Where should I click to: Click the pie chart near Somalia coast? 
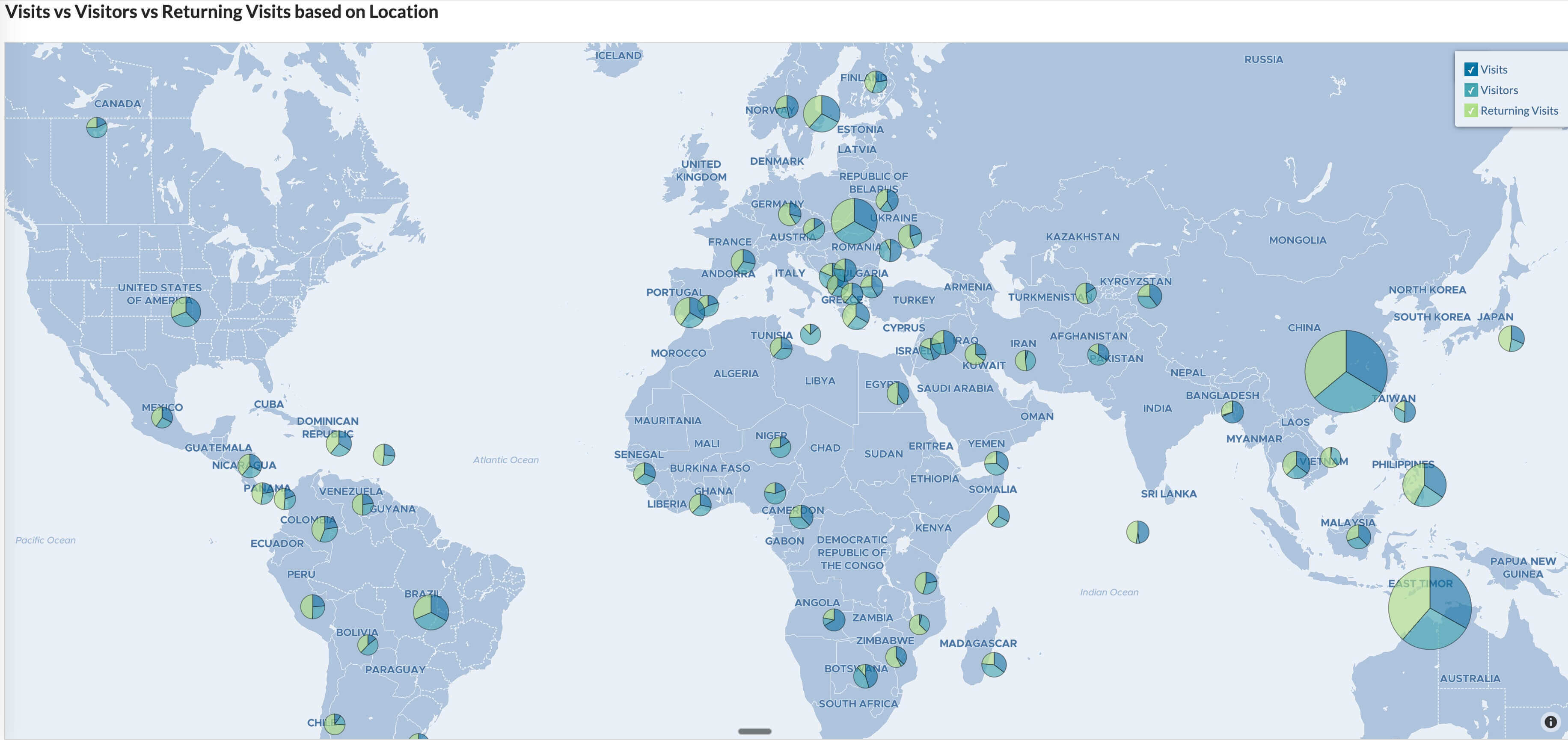tap(998, 516)
